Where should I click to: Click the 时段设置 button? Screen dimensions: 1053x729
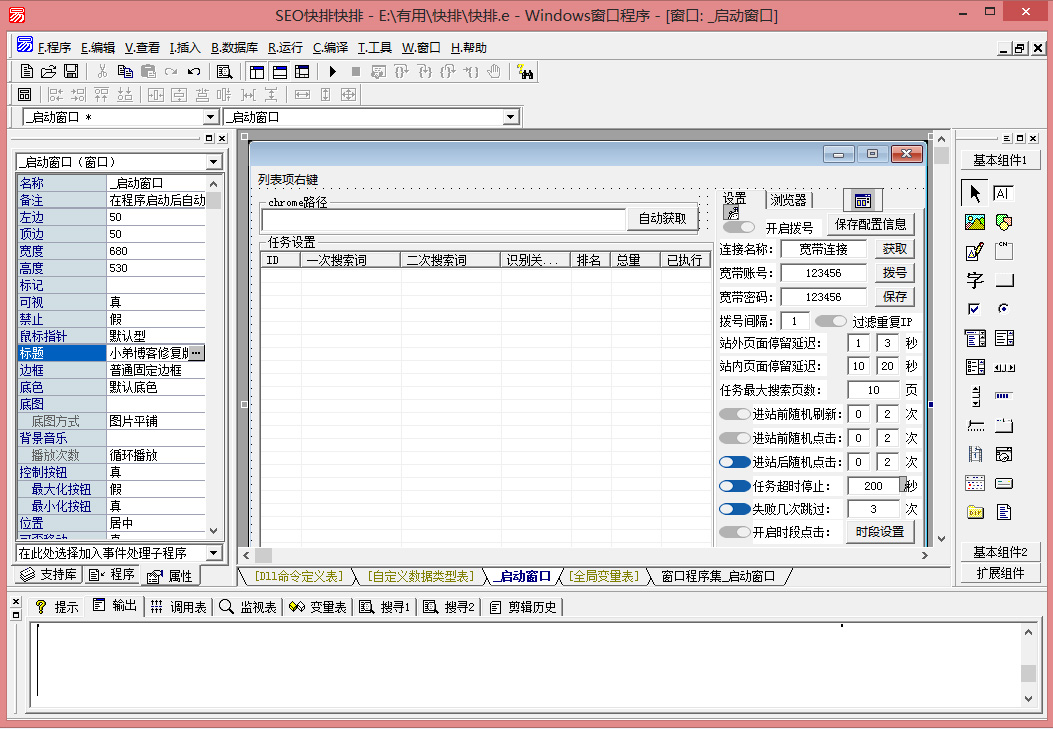coord(880,532)
